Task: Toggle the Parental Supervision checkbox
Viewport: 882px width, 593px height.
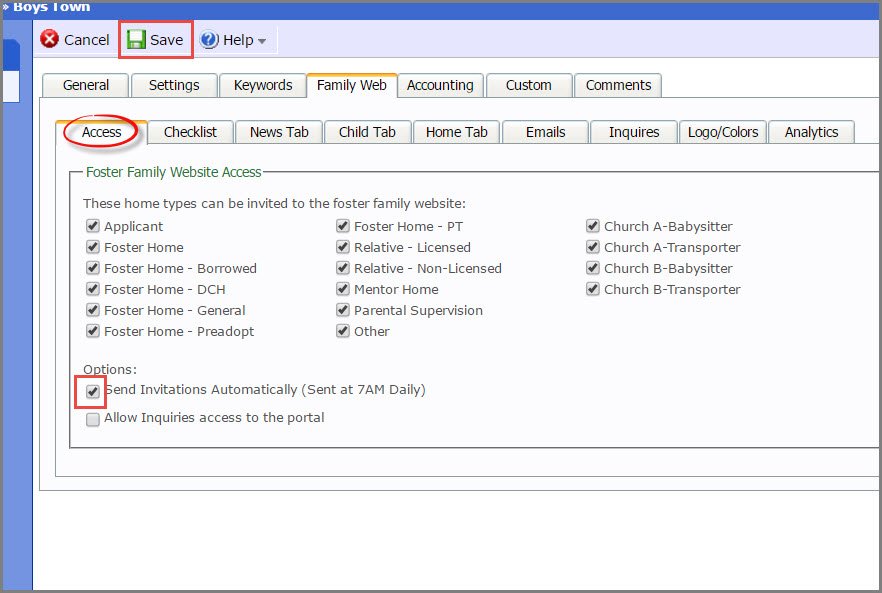Action: (343, 310)
